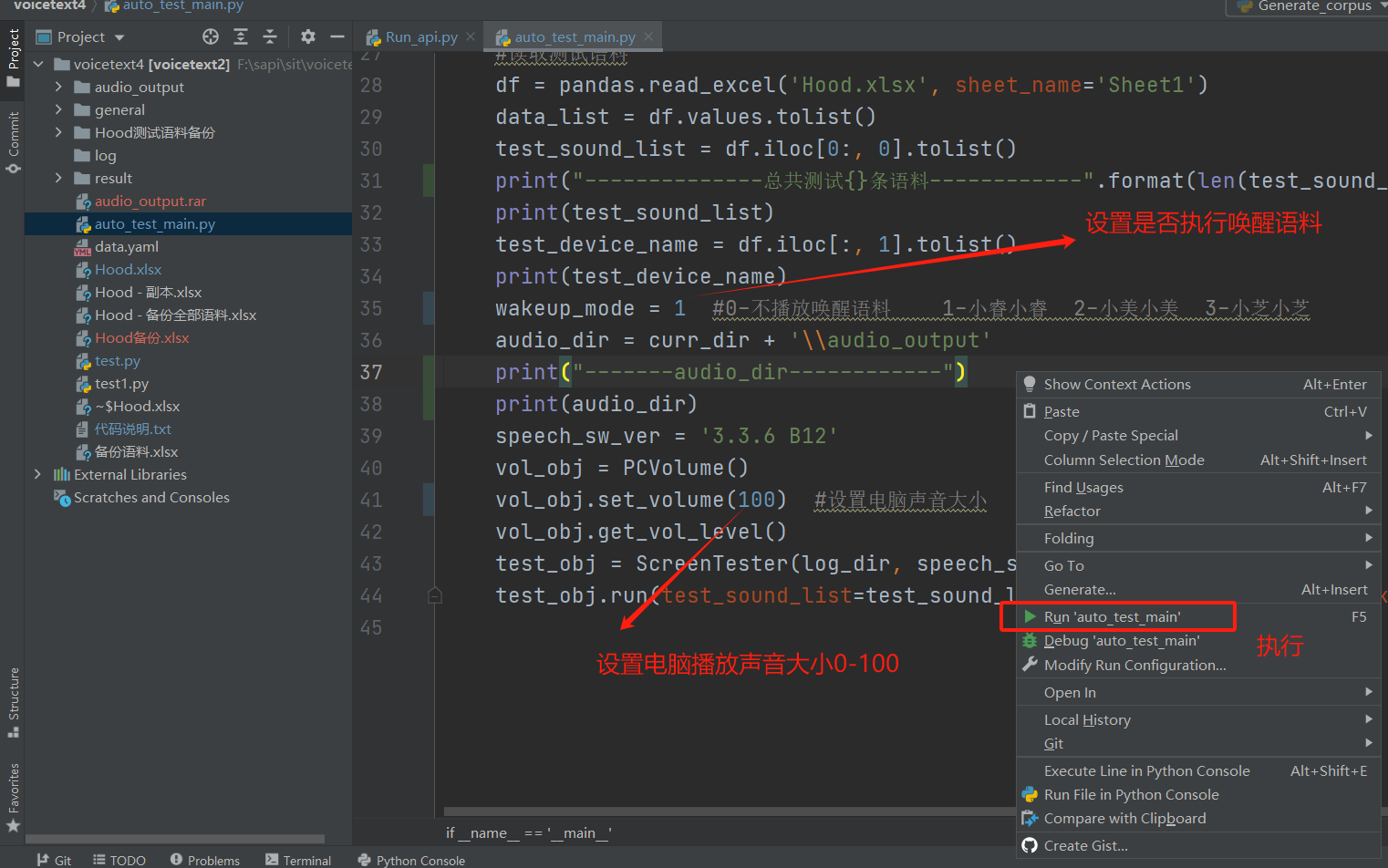1388x868 pixels.
Task: Open the Open In submenu
Action: pyautogui.click(x=1198, y=692)
